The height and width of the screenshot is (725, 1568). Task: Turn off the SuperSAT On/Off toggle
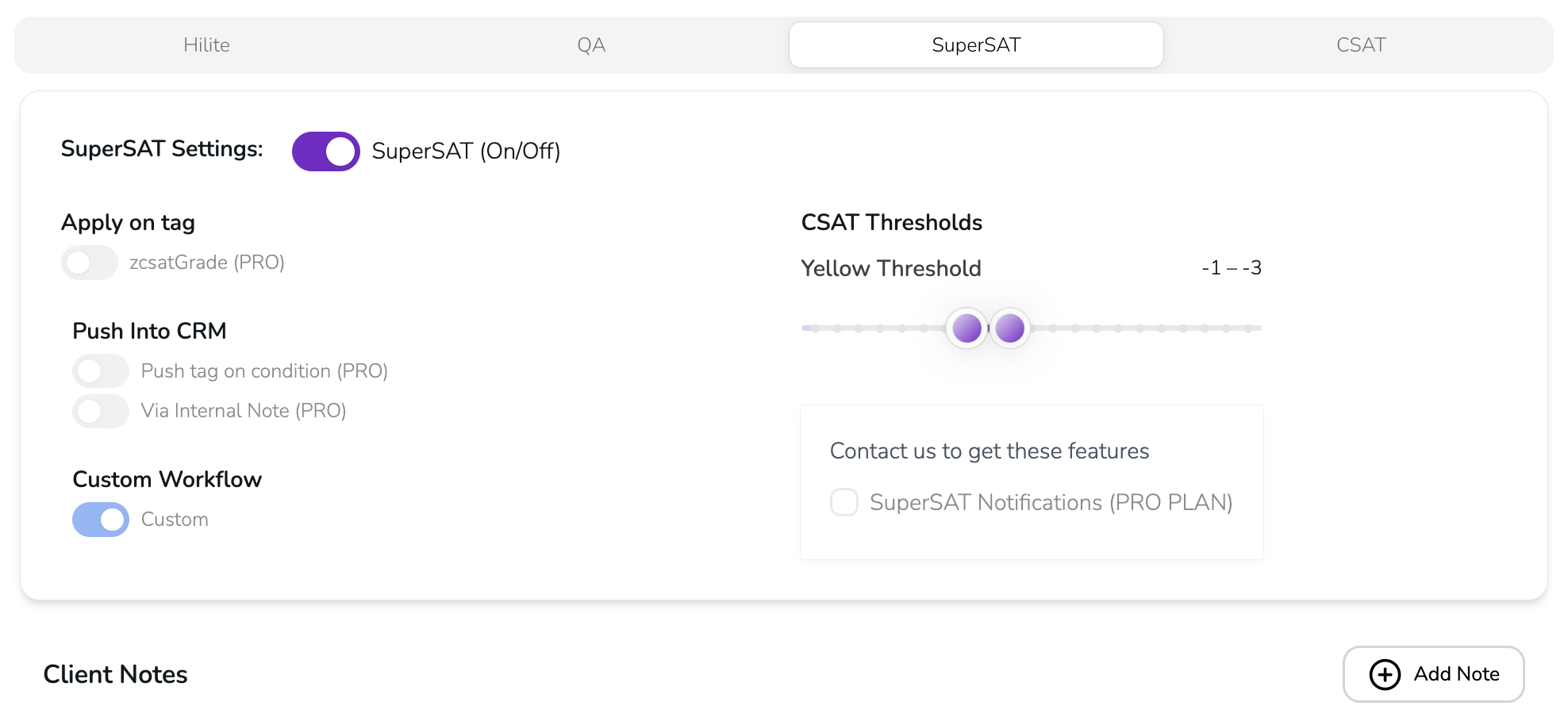pos(326,152)
